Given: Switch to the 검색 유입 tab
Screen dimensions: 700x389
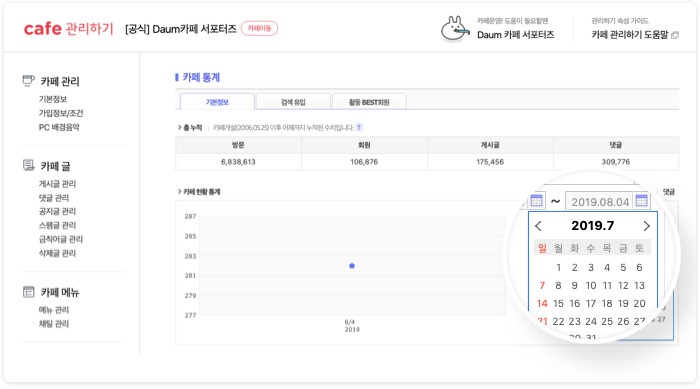Looking at the screenshot, I should click(293, 102).
